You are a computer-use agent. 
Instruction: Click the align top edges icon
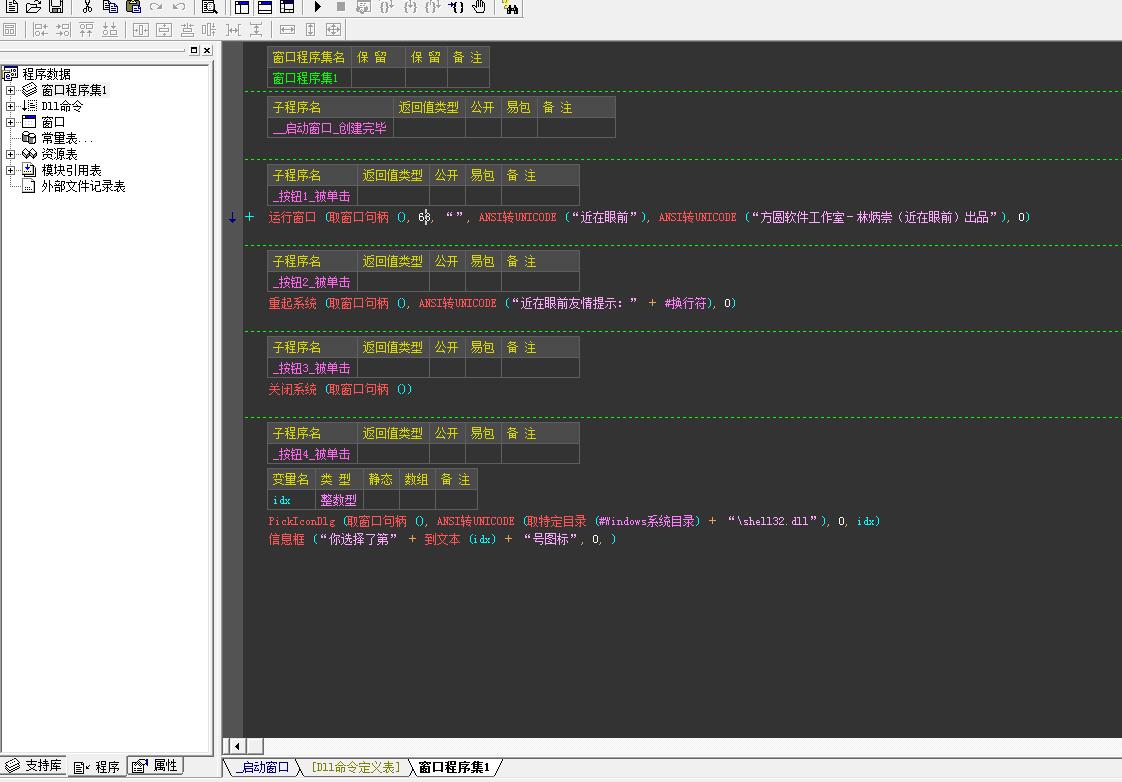point(87,30)
